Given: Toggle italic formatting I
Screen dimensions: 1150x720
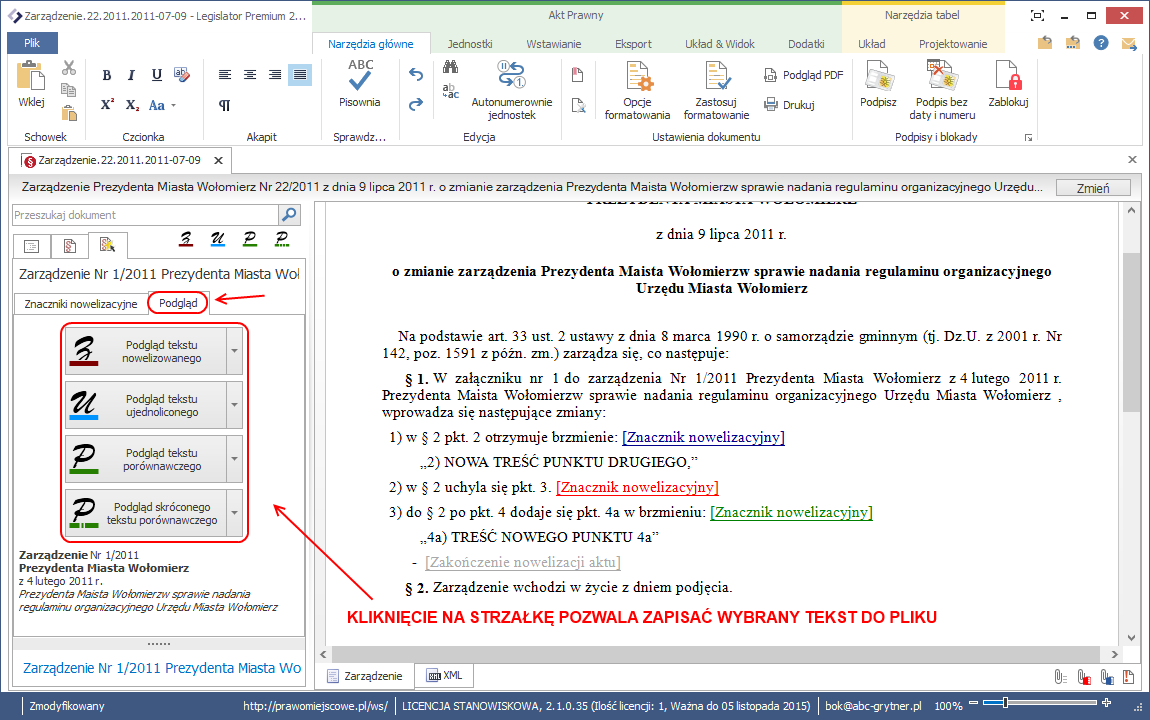Looking at the screenshot, I should pos(131,75).
